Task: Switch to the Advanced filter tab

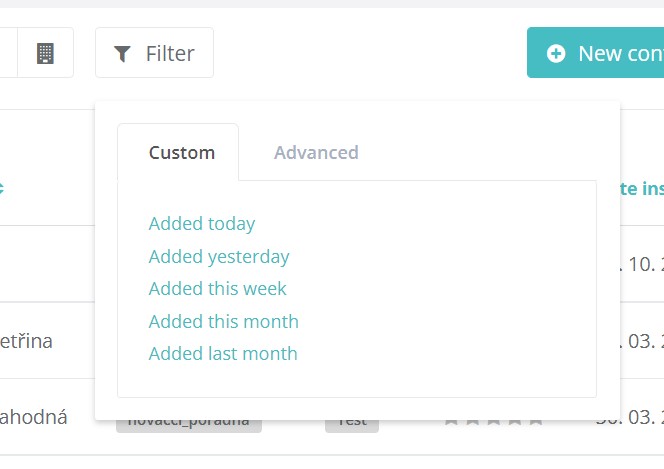Action: click(x=316, y=152)
